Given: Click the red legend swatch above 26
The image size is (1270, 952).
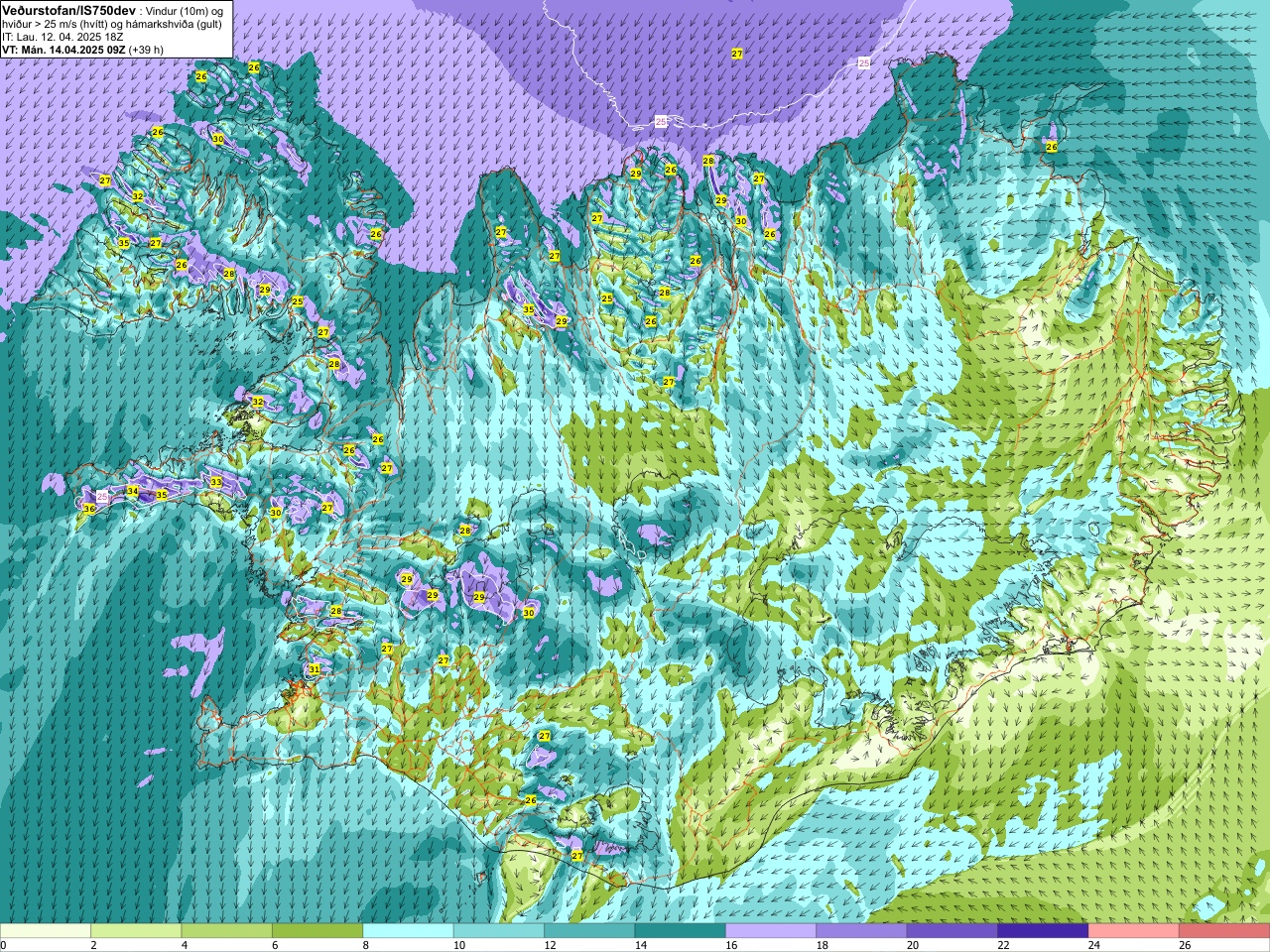Looking at the screenshot, I should (1224, 931).
